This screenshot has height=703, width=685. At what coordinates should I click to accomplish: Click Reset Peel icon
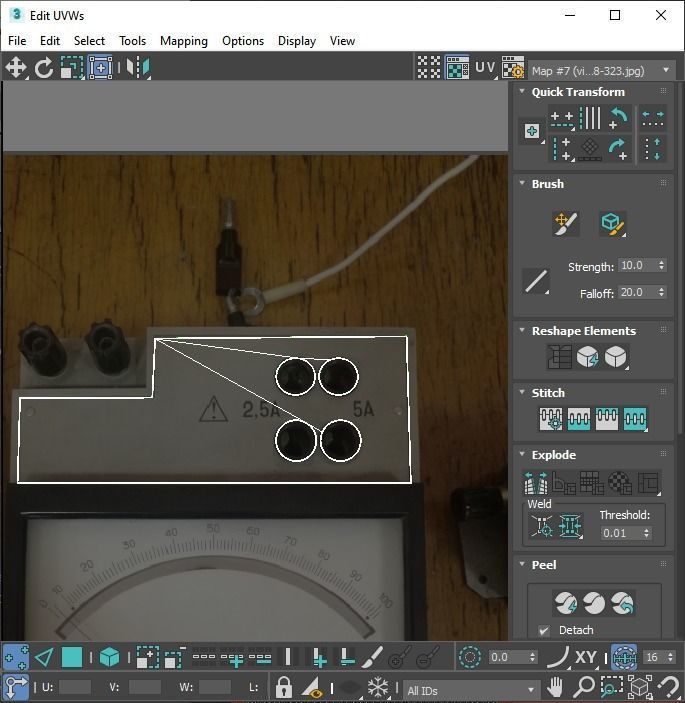622,603
